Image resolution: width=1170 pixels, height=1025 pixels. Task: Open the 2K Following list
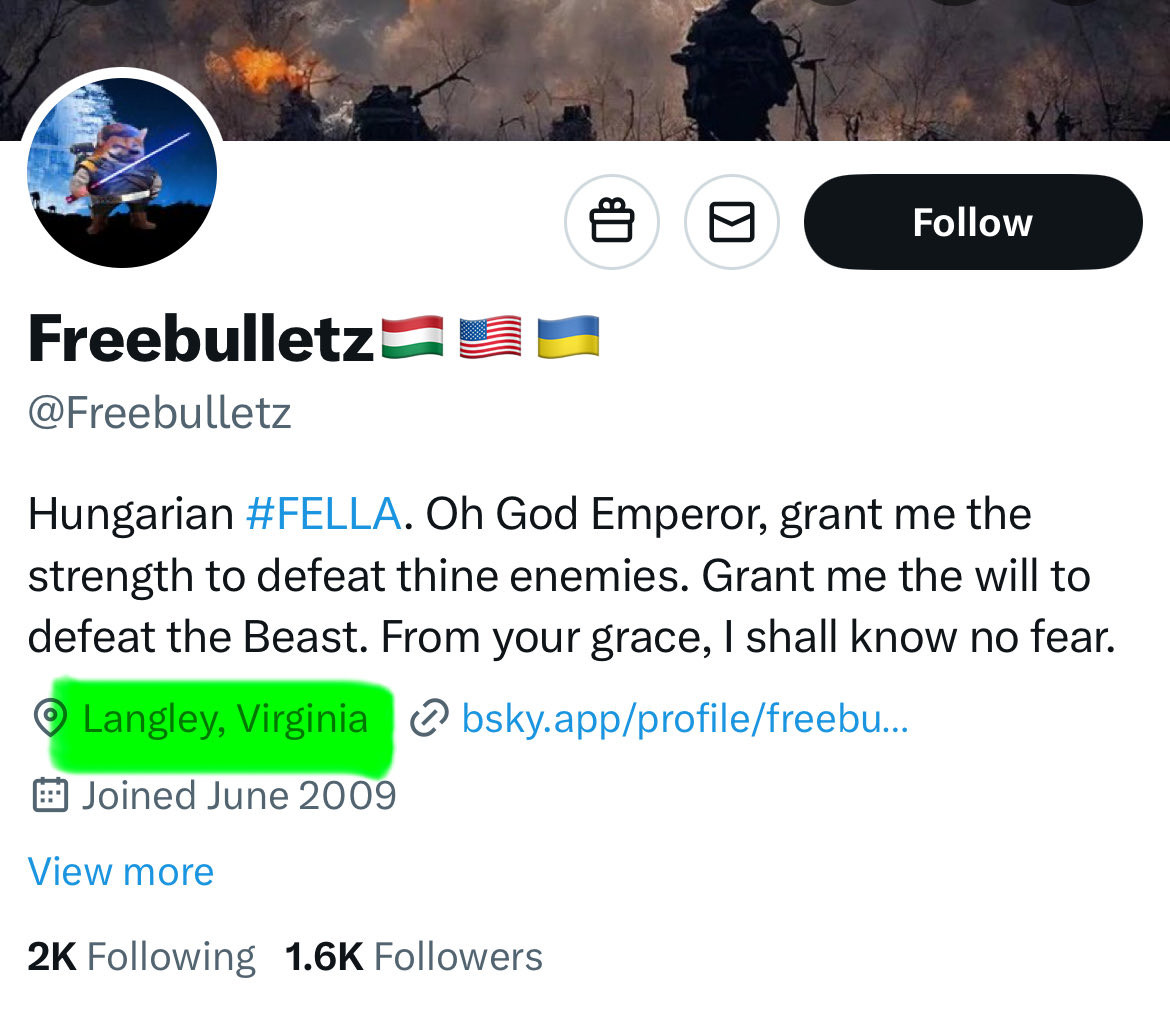[x=141, y=957]
